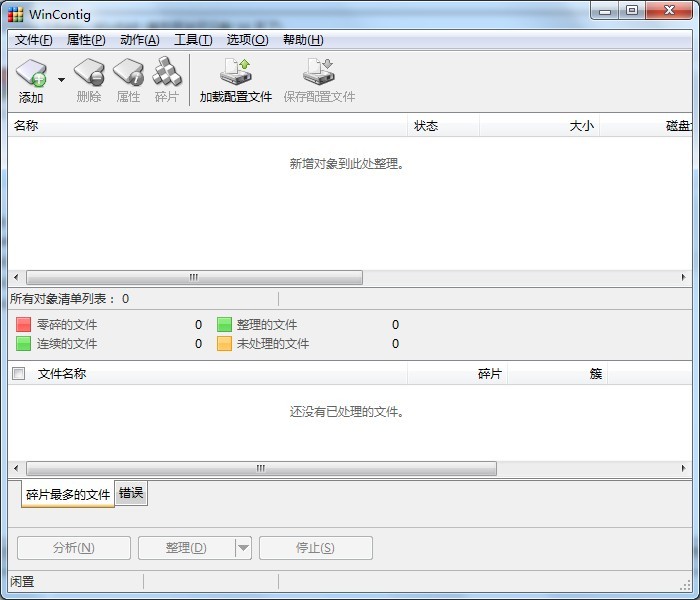Image resolution: width=700 pixels, height=600 pixels.
Task: Open the 整理(D) button dropdown arrow
Action: point(243,548)
